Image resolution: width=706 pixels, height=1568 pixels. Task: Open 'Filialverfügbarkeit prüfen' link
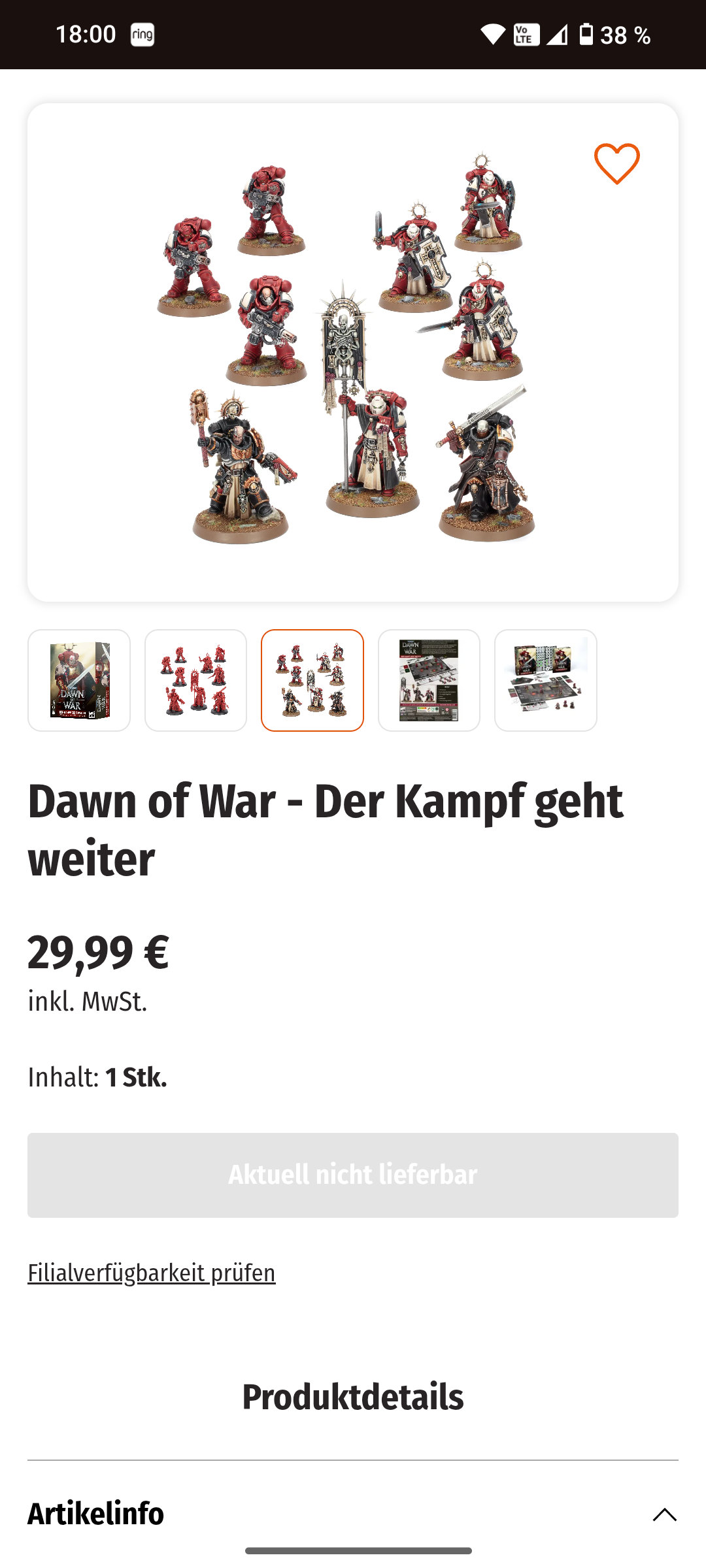152,1273
